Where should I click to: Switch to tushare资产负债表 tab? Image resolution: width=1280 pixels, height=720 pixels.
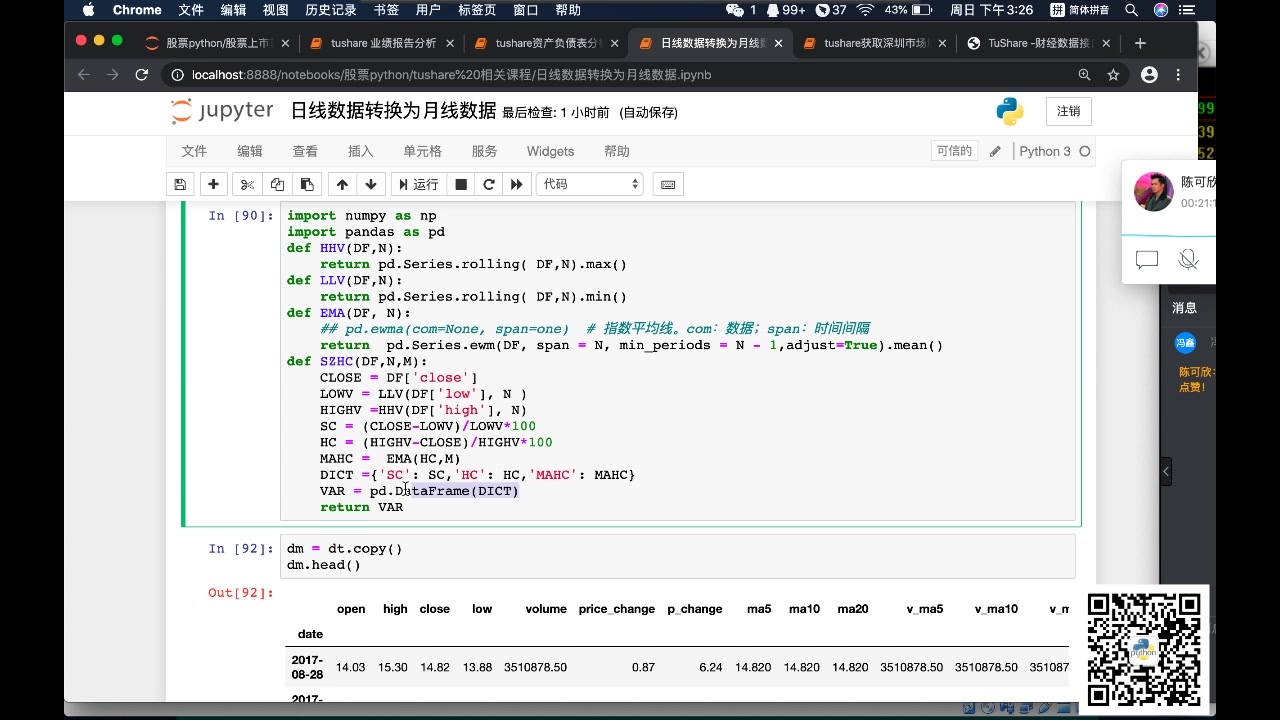[x=548, y=43]
